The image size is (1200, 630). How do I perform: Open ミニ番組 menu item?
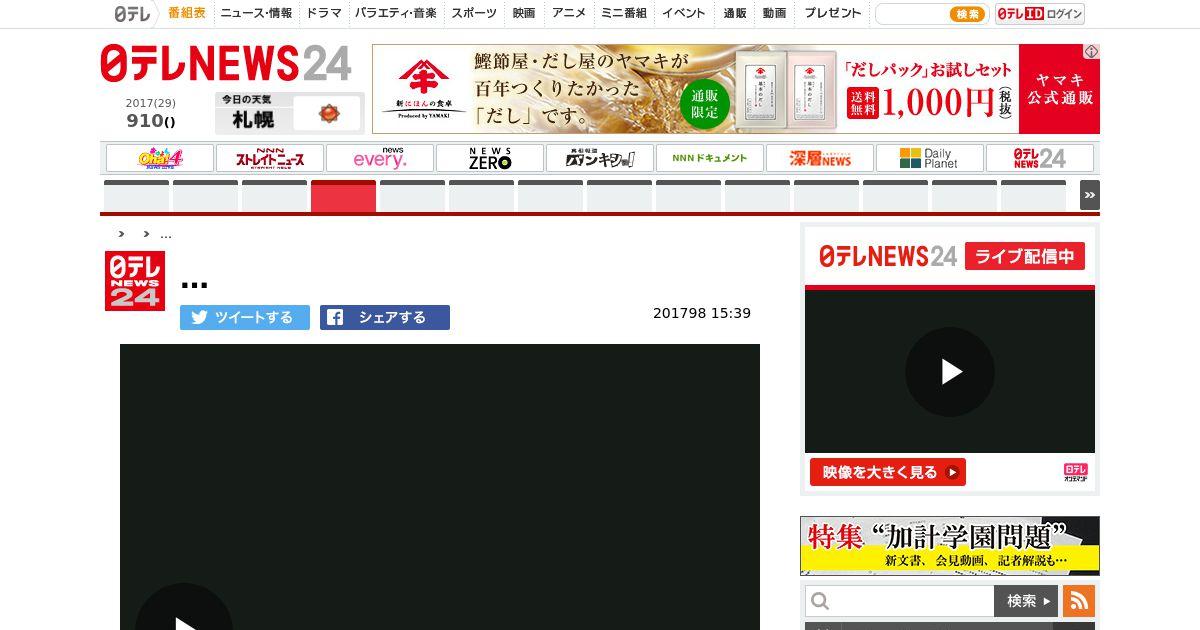coord(624,13)
